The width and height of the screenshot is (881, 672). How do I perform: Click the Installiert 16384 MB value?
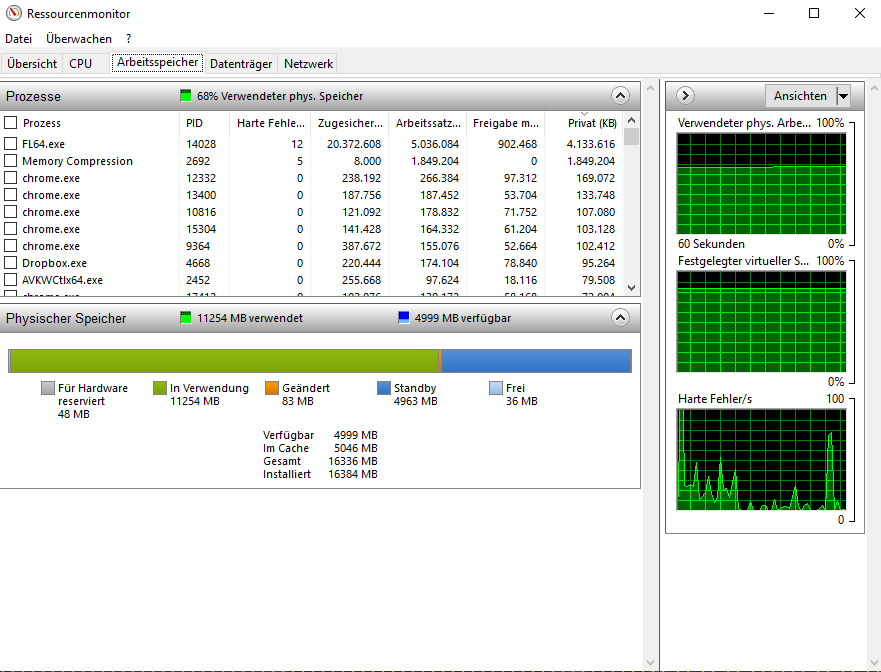[353, 474]
